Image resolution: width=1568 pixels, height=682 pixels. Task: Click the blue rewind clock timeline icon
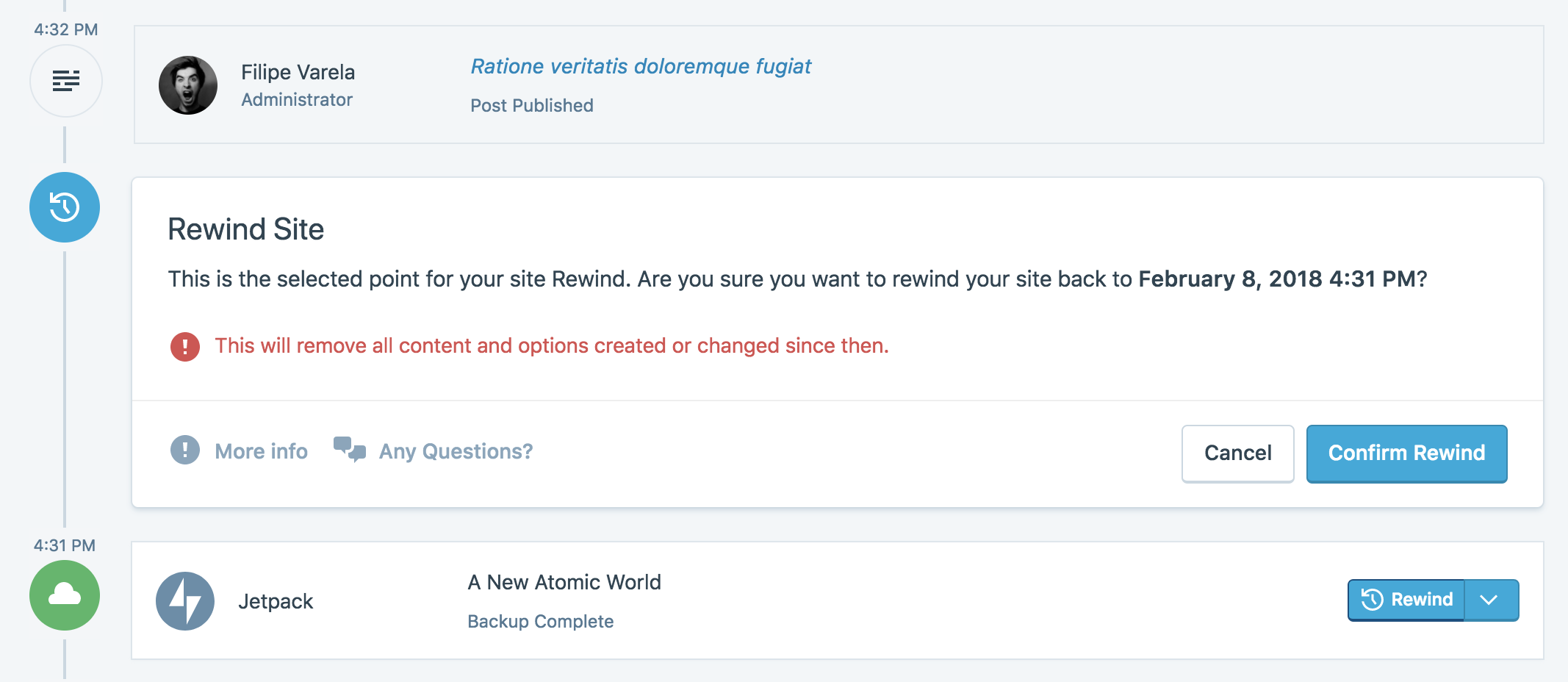point(65,207)
